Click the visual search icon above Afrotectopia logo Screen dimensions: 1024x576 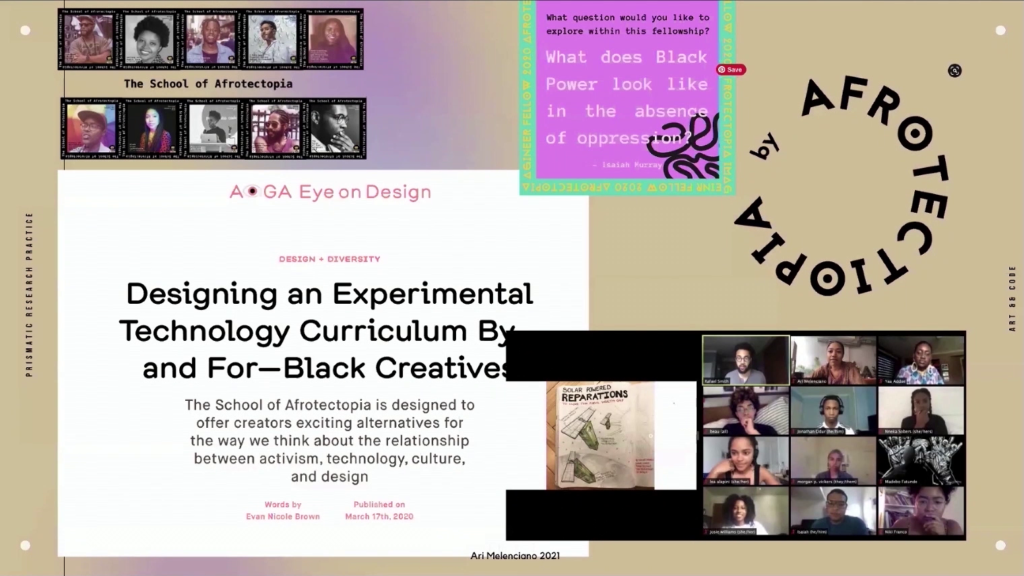point(955,71)
